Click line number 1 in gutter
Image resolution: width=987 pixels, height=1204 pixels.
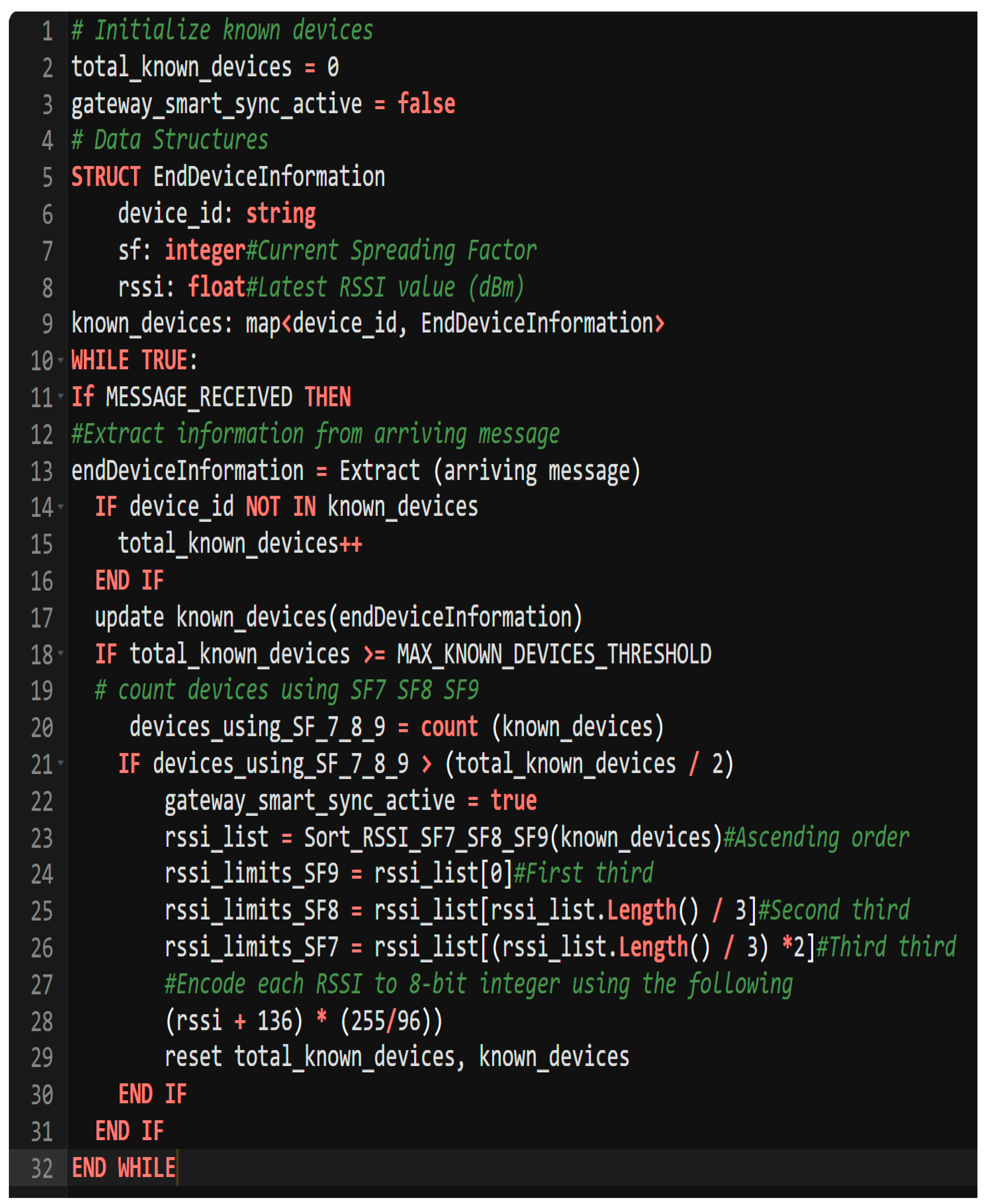tap(47, 31)
